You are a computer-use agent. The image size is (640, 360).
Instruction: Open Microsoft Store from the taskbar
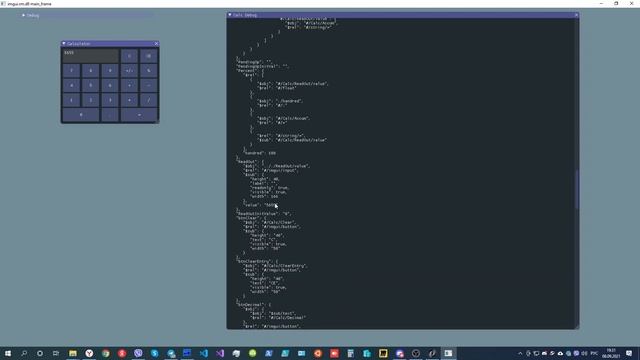tap(367, 353)
